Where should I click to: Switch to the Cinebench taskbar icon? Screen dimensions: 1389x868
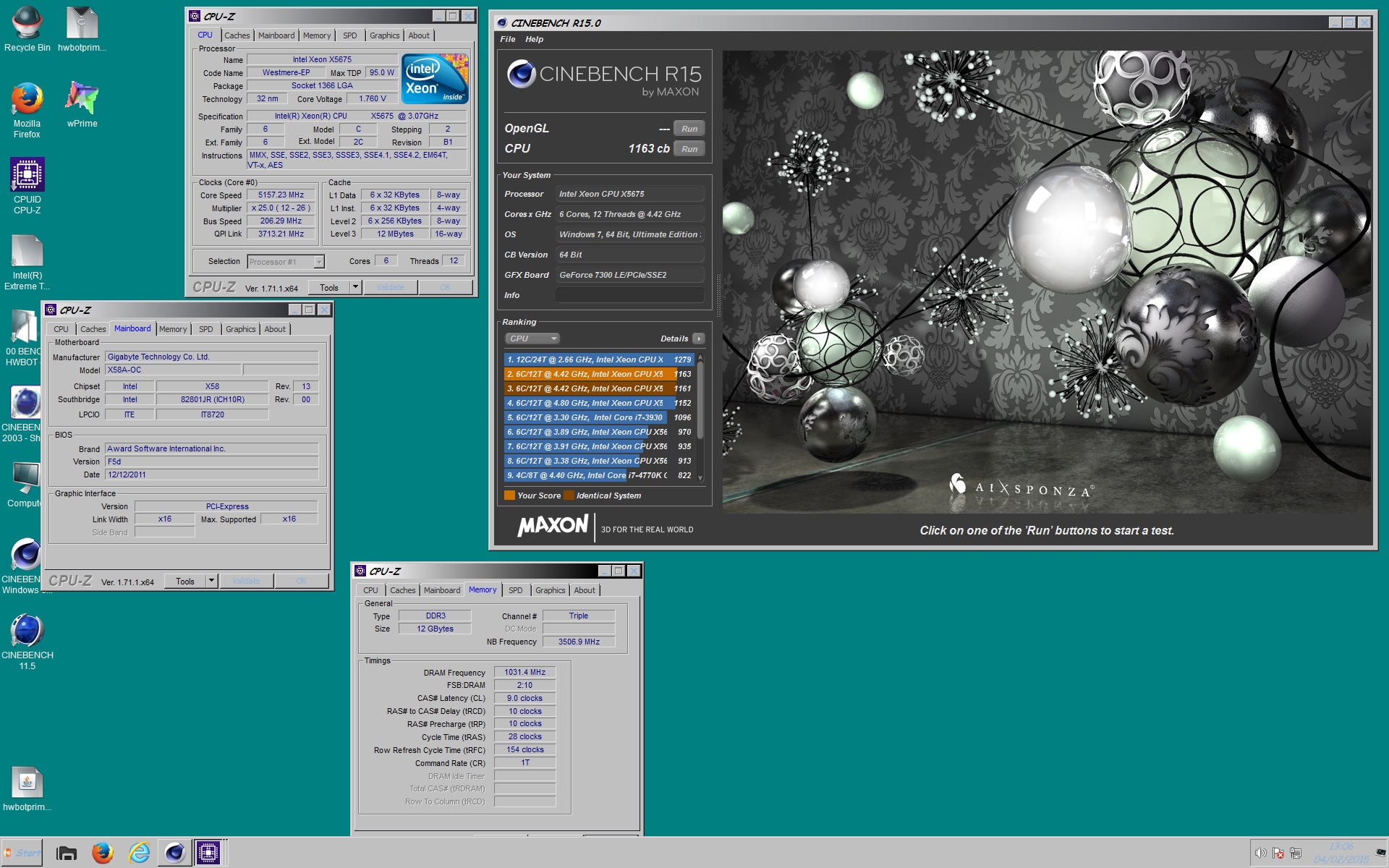[174, 853]
